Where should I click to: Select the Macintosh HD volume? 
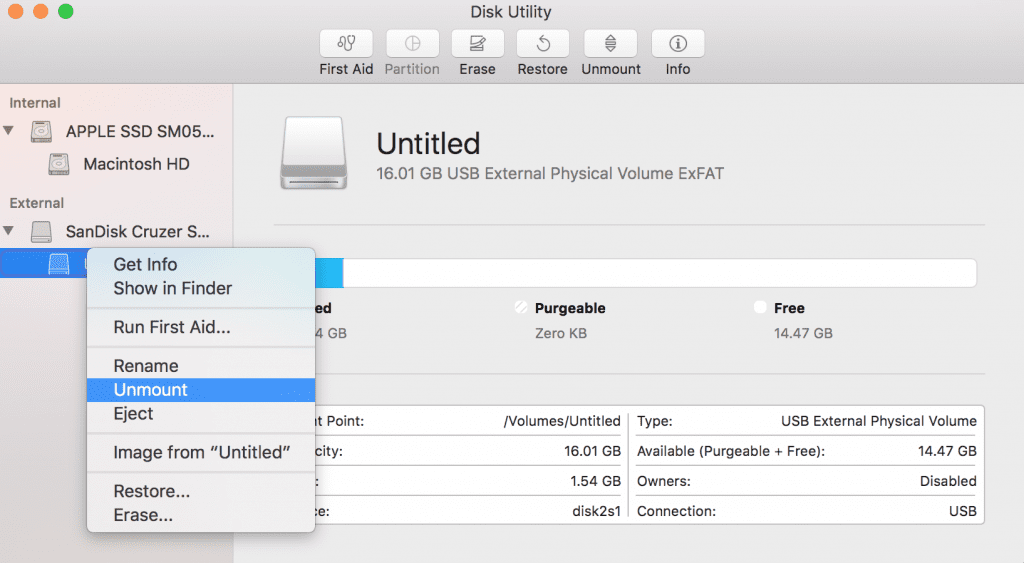136,164
